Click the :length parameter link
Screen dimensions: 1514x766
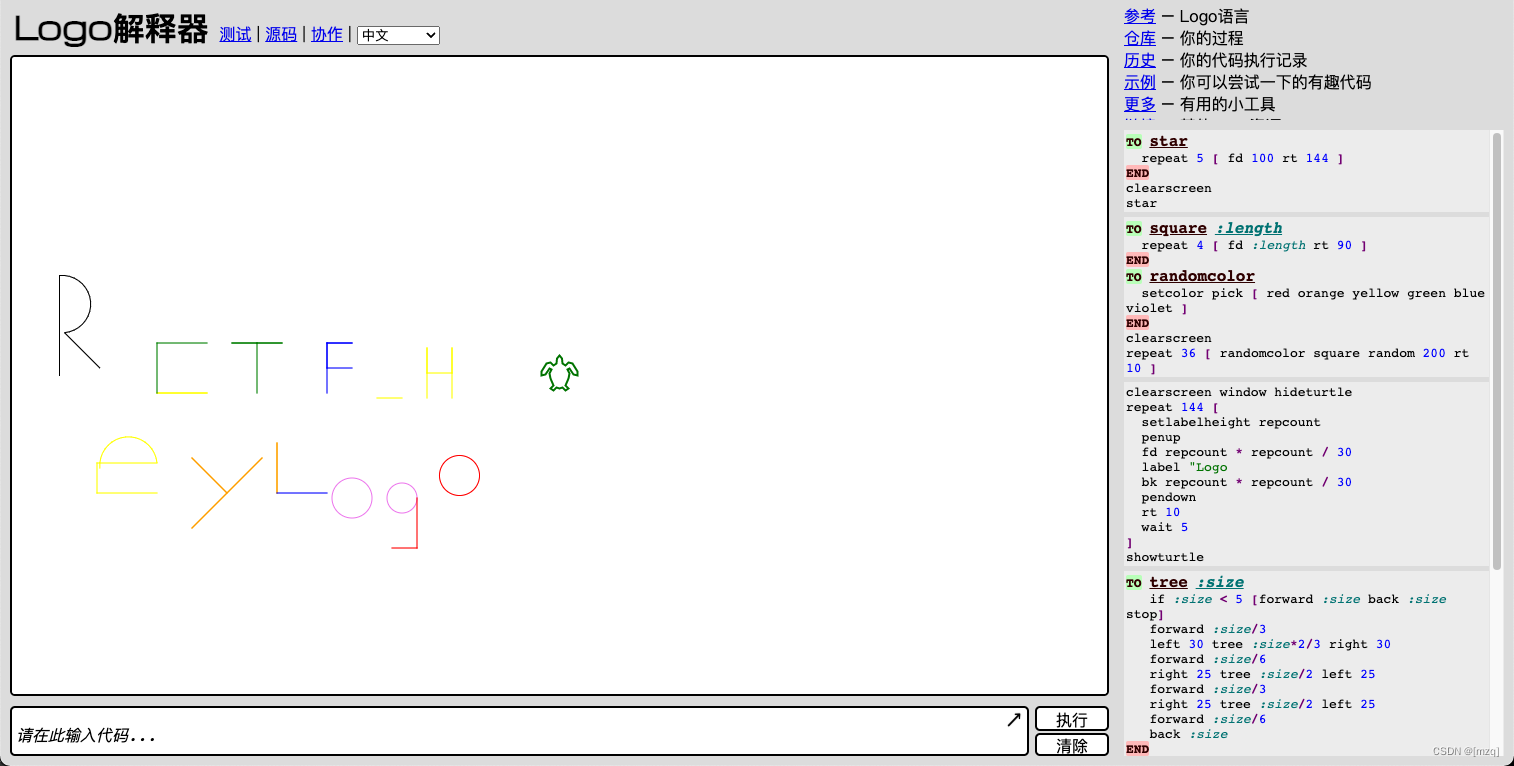pyautogui.click(x=1248, y=228)
